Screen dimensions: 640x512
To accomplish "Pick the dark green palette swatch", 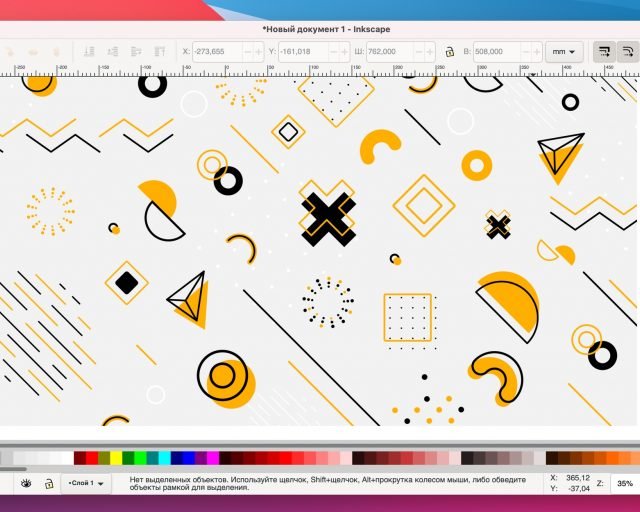I will (x=128, y=458).
